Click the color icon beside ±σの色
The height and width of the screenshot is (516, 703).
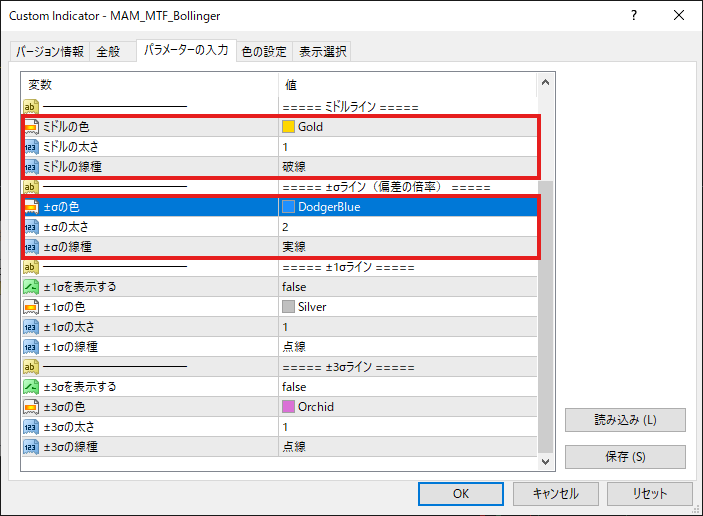pyautogui.click(x=31, y=207)
